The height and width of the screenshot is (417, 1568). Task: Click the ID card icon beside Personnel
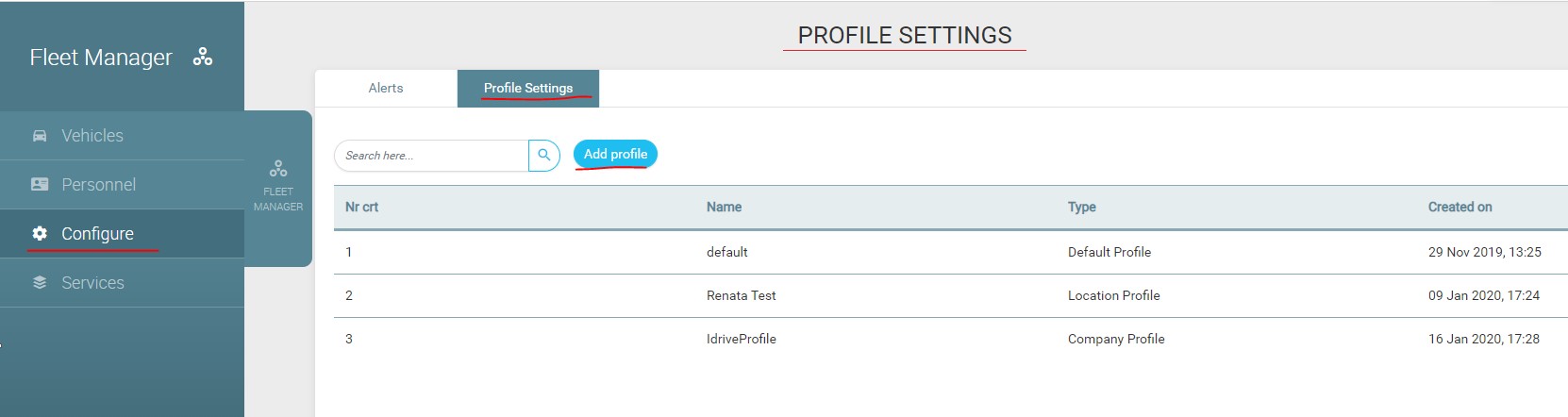click(x=40, y=185)
